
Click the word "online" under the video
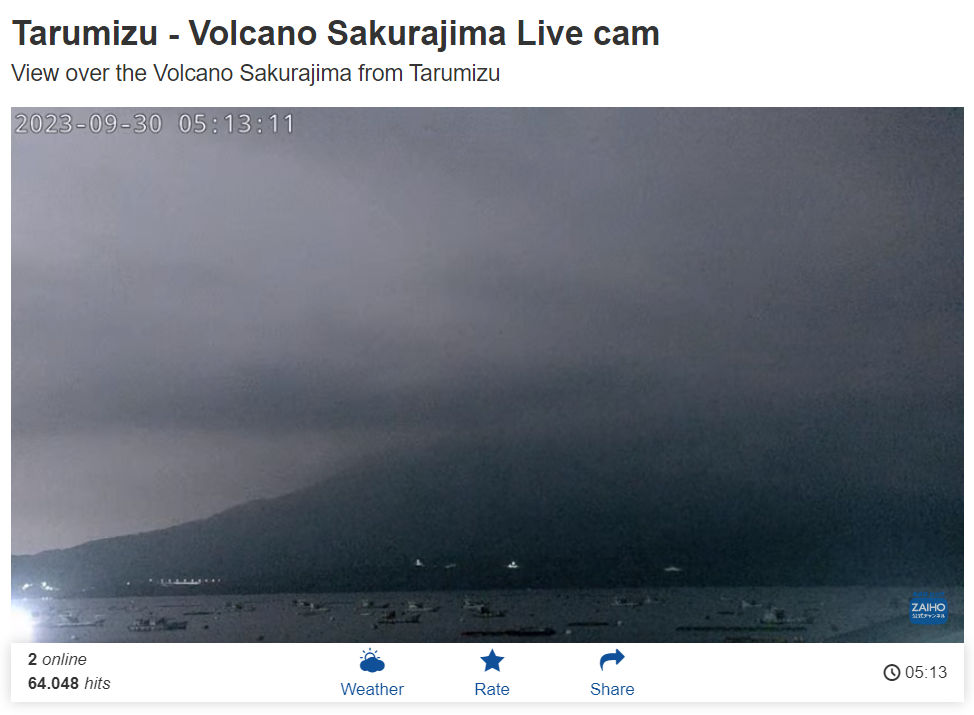(65, 659)
